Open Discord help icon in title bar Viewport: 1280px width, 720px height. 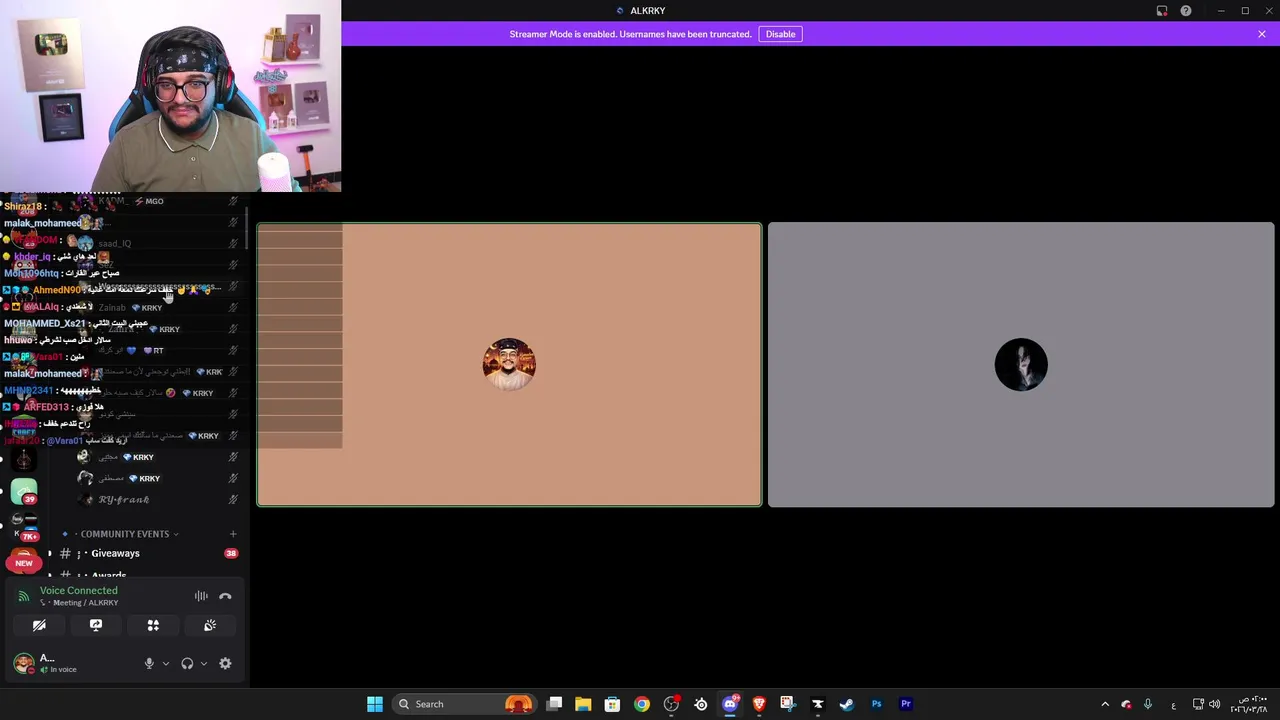click(x=1186, y=11)
